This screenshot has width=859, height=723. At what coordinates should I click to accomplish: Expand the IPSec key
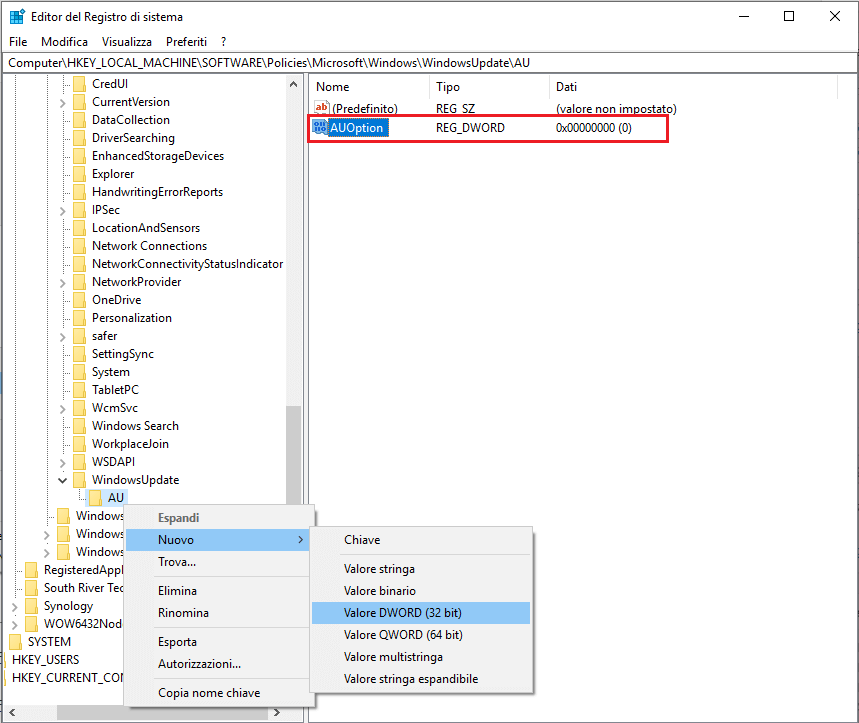pos(62,211)
